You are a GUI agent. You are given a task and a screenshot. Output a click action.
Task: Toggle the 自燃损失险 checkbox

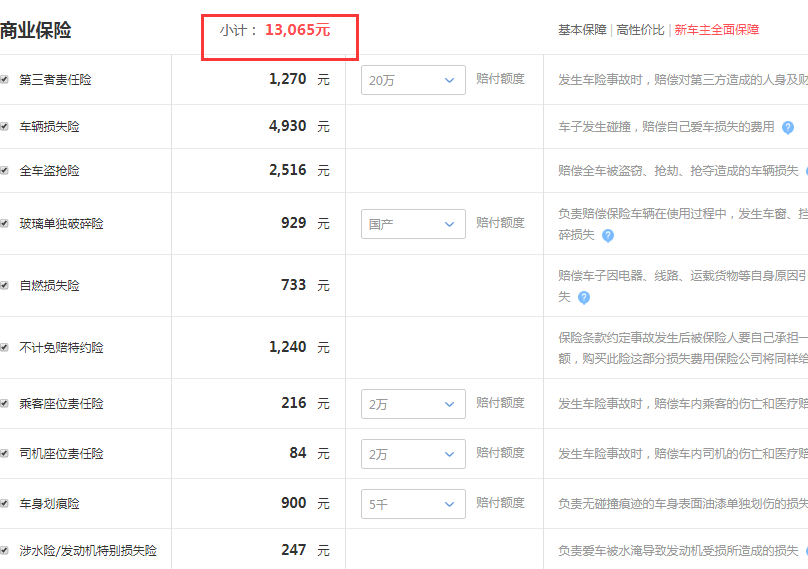click(5, 285)
